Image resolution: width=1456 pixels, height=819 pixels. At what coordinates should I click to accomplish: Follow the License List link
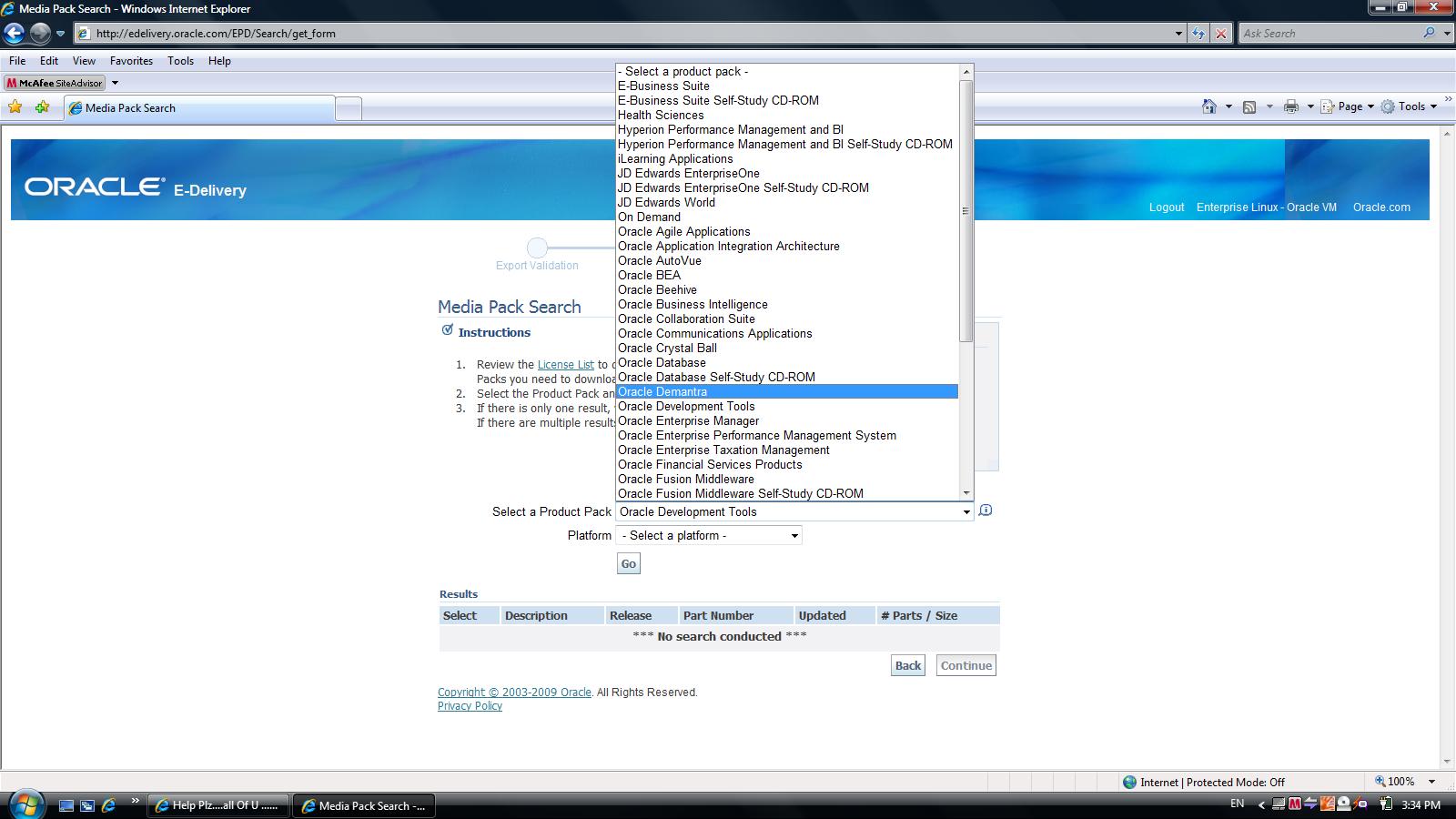565,365
